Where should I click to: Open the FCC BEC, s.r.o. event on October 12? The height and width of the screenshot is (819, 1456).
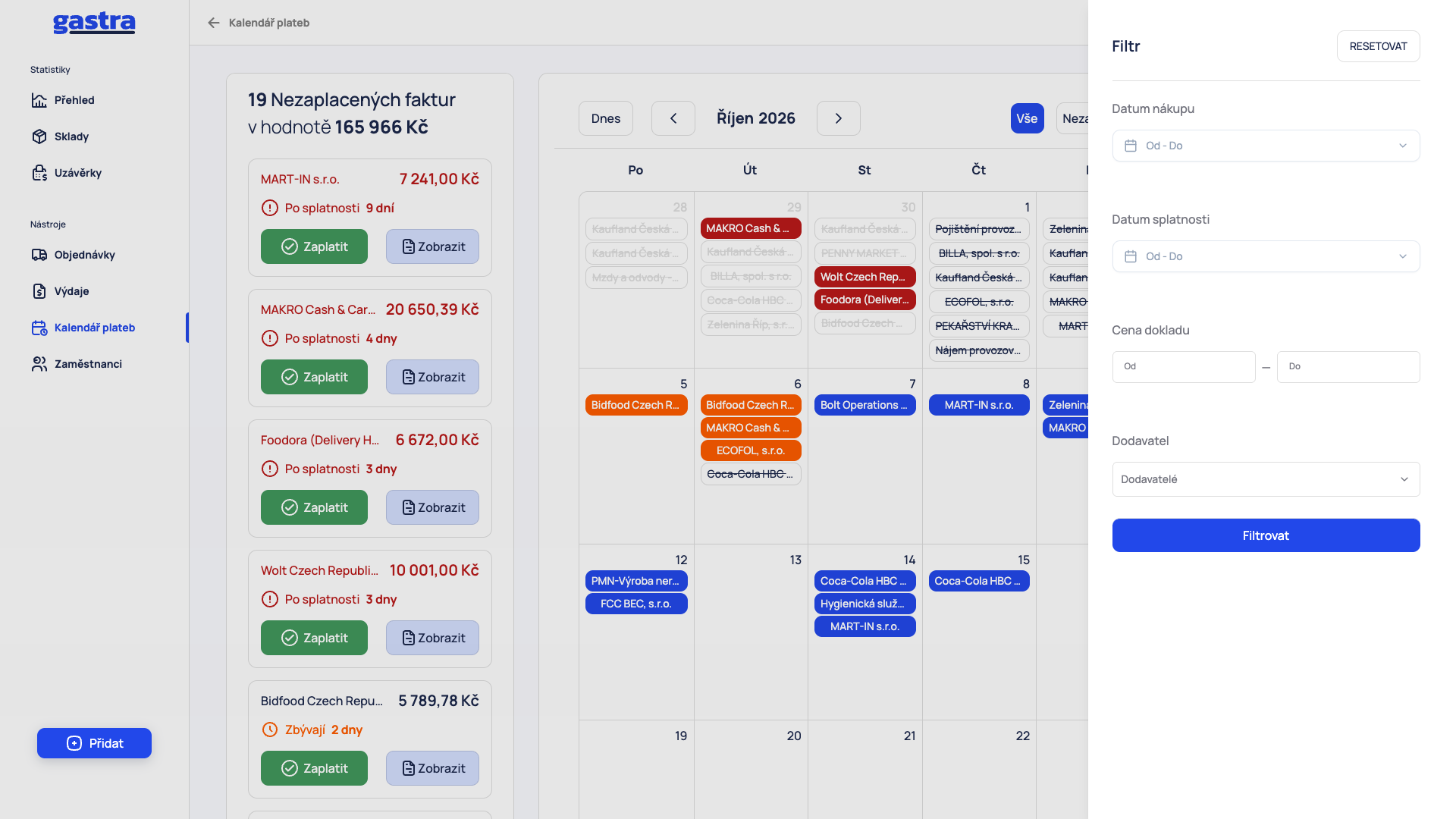coord(636,604)
